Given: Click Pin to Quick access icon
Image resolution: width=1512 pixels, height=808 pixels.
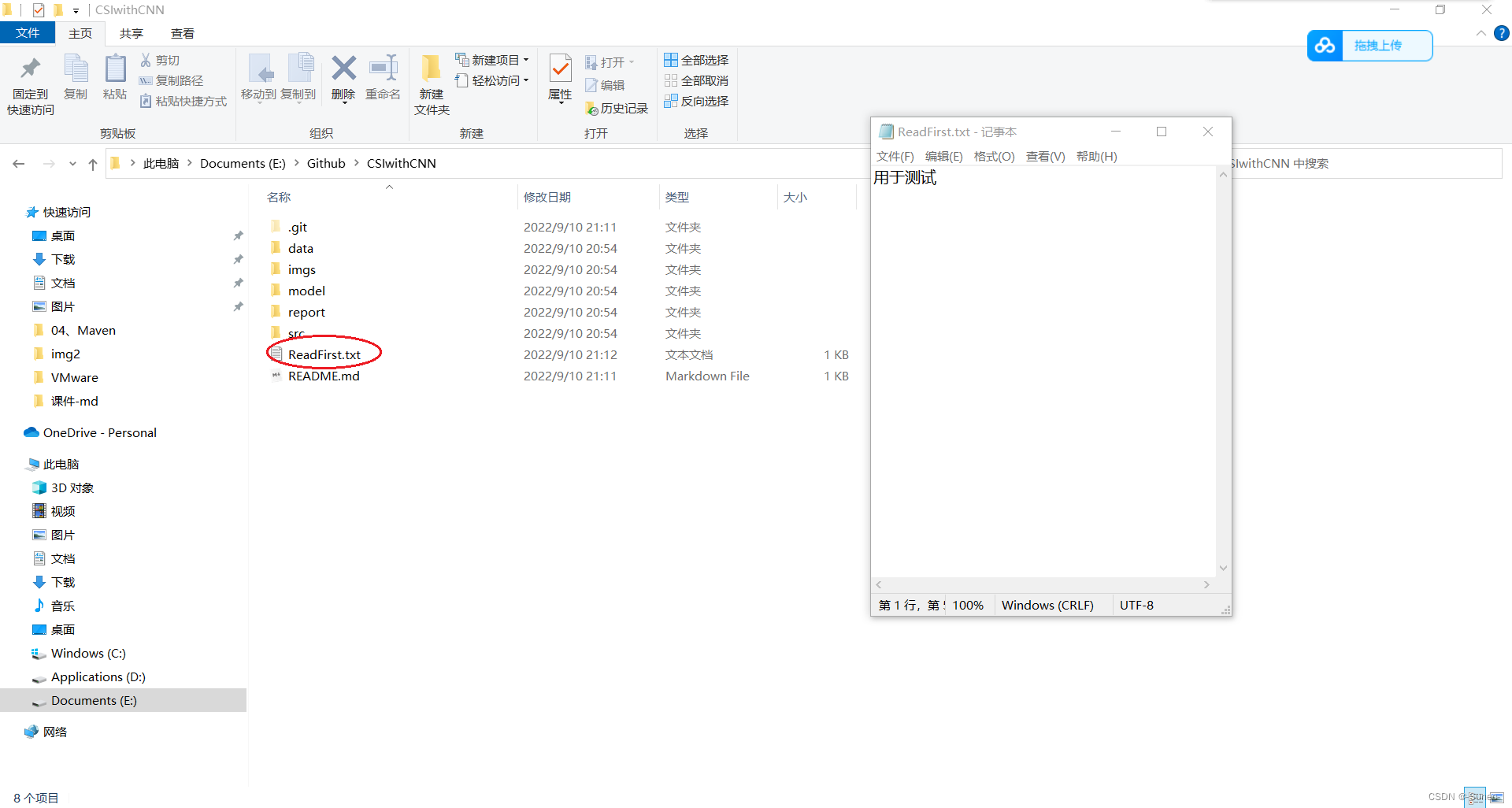Looking at the screenshot, I should 31,69.
